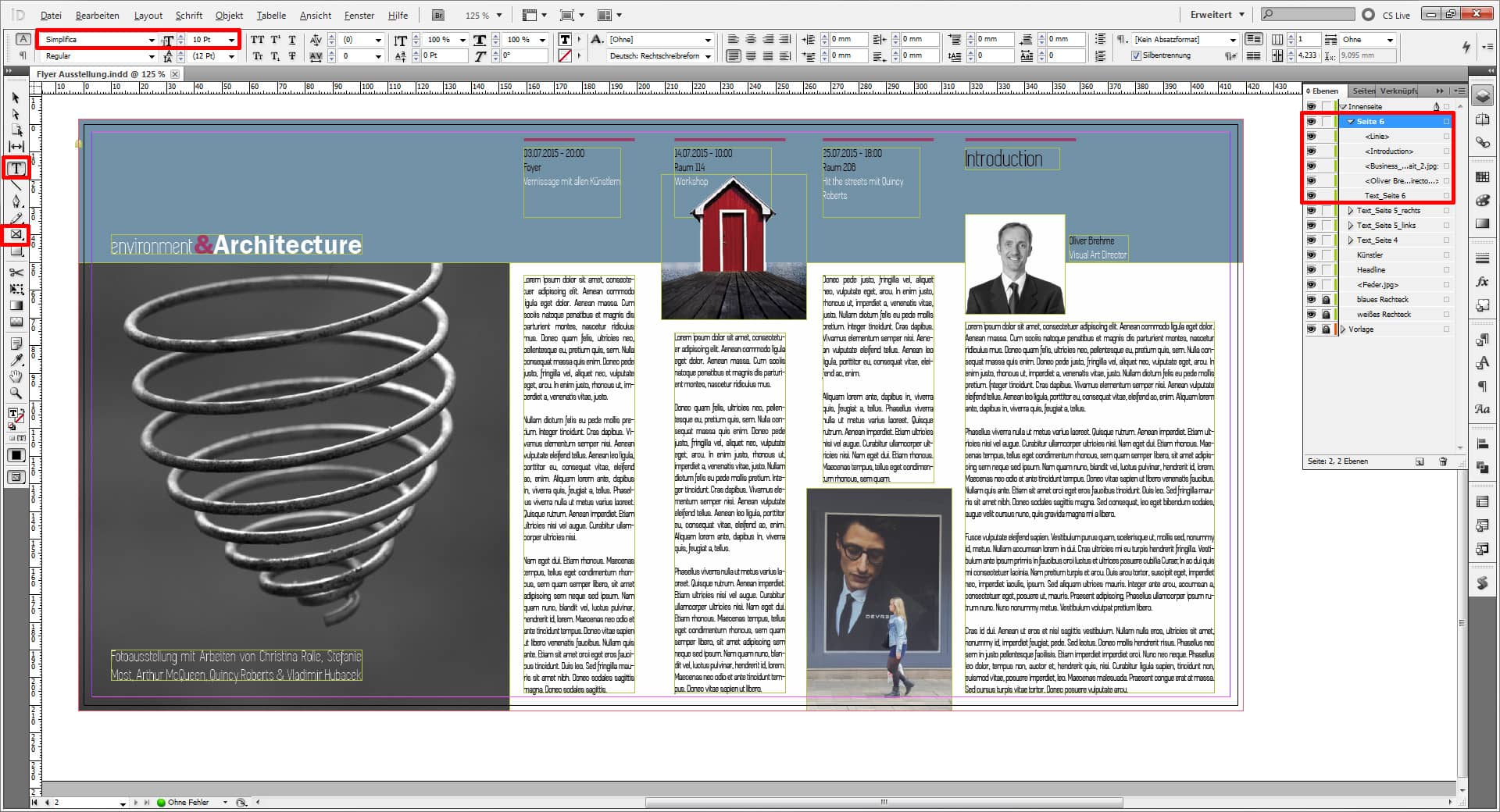Click the CS Live button
Viewport: 1500px width, 812px height.
click(x=1387, y=15)
